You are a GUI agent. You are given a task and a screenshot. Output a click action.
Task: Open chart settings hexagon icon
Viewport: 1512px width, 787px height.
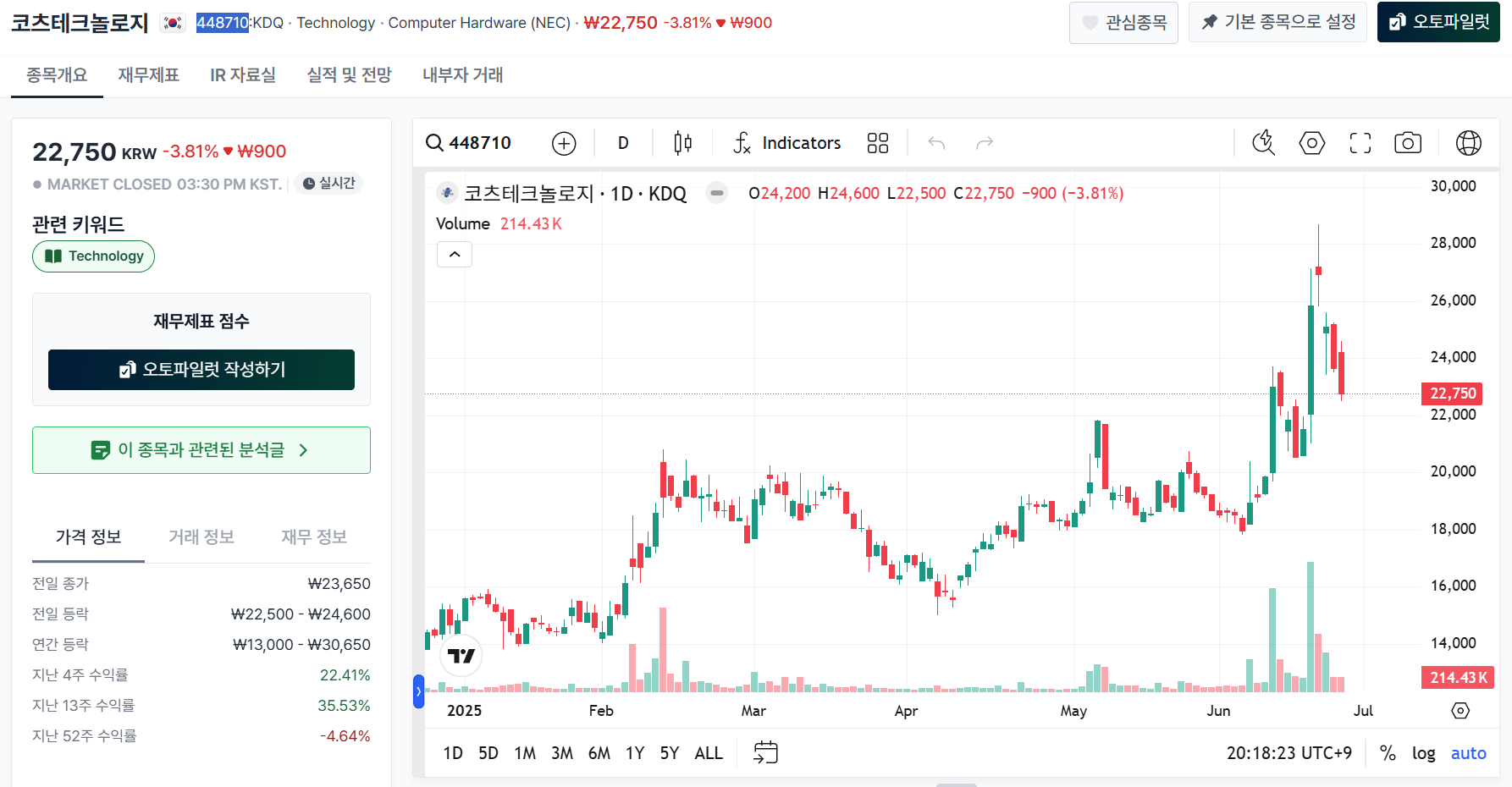point(1312,143)
